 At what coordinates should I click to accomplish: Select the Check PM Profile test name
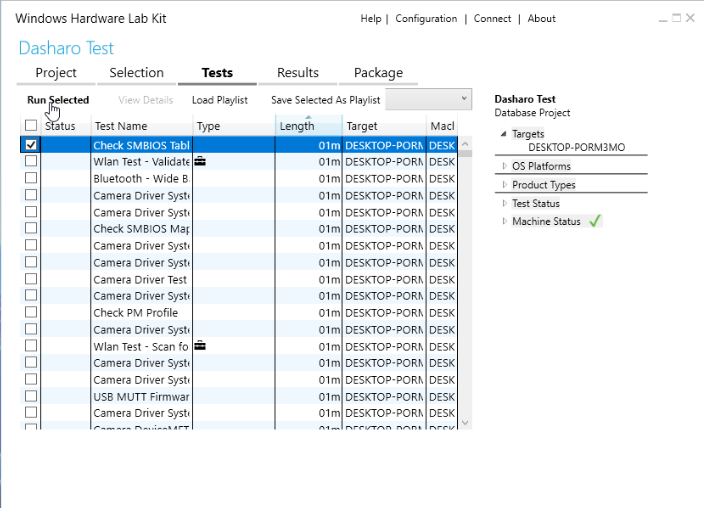point(136,312)
